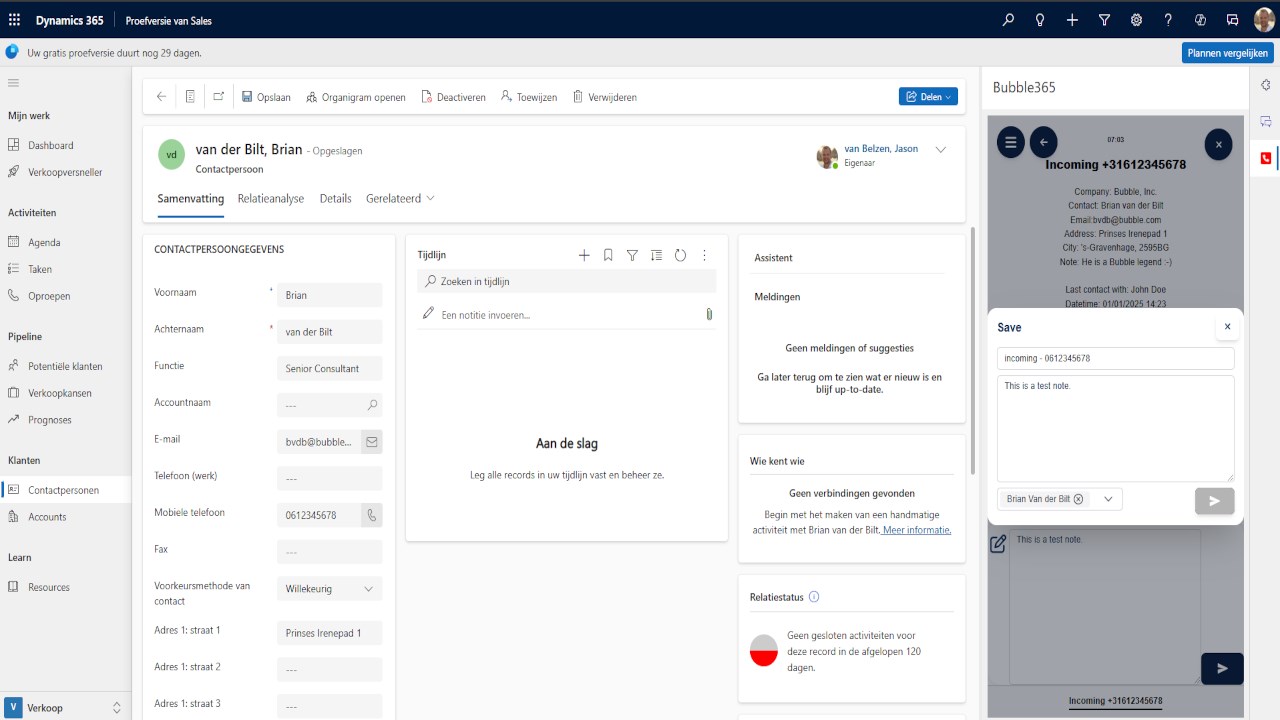Open advanced find funnel icon in top bar

[x=1104, y=20]
